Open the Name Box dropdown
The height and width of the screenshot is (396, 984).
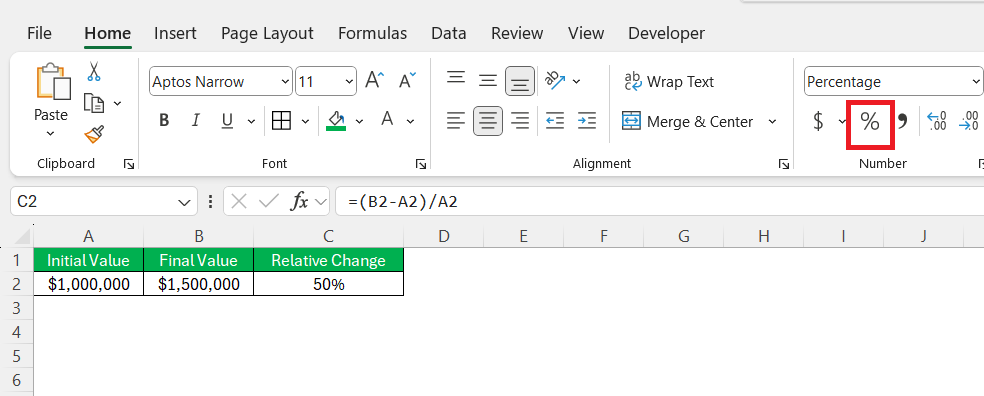(184, 202)
